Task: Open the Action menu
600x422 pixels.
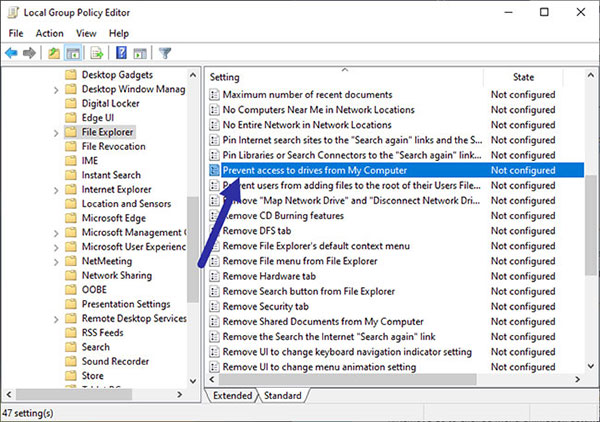Action: 49,33
